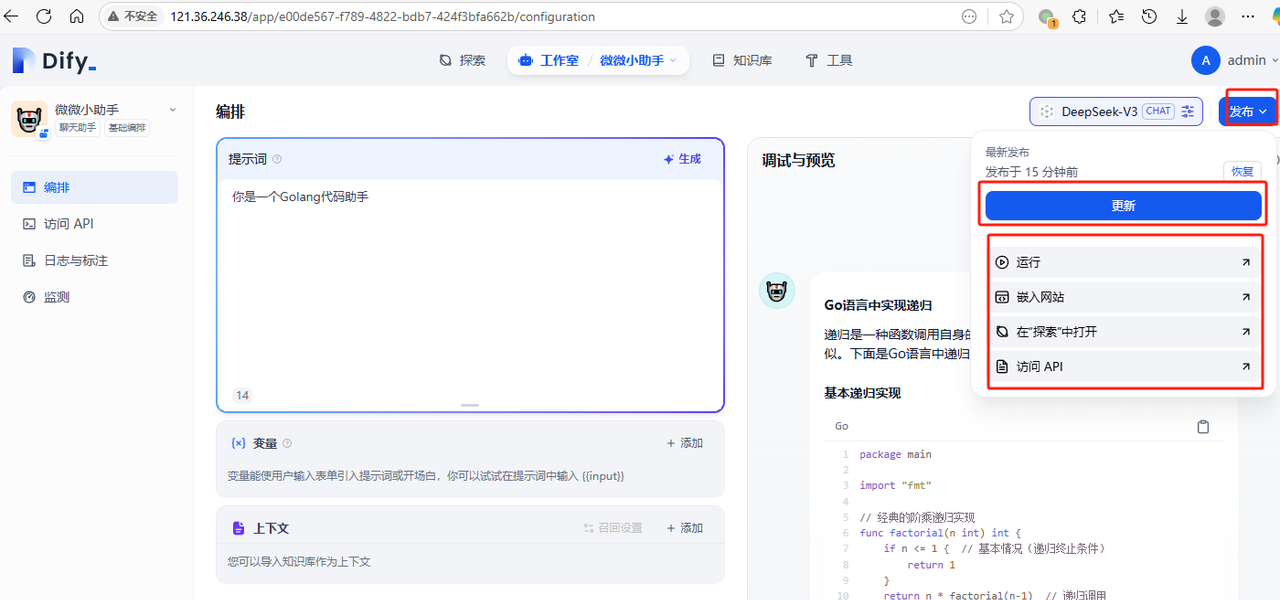Open browser downloads icon
Image resolution: width=1280 pixels, height=600 pixels.
pyautogui.click(x=1182, y=17)
